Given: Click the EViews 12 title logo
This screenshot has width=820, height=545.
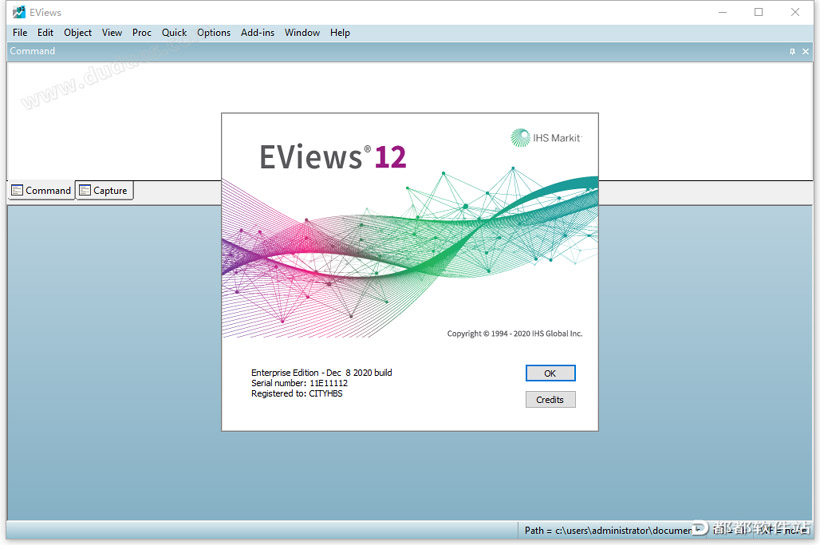Looking at the screenshot, I should pos(333,157).
